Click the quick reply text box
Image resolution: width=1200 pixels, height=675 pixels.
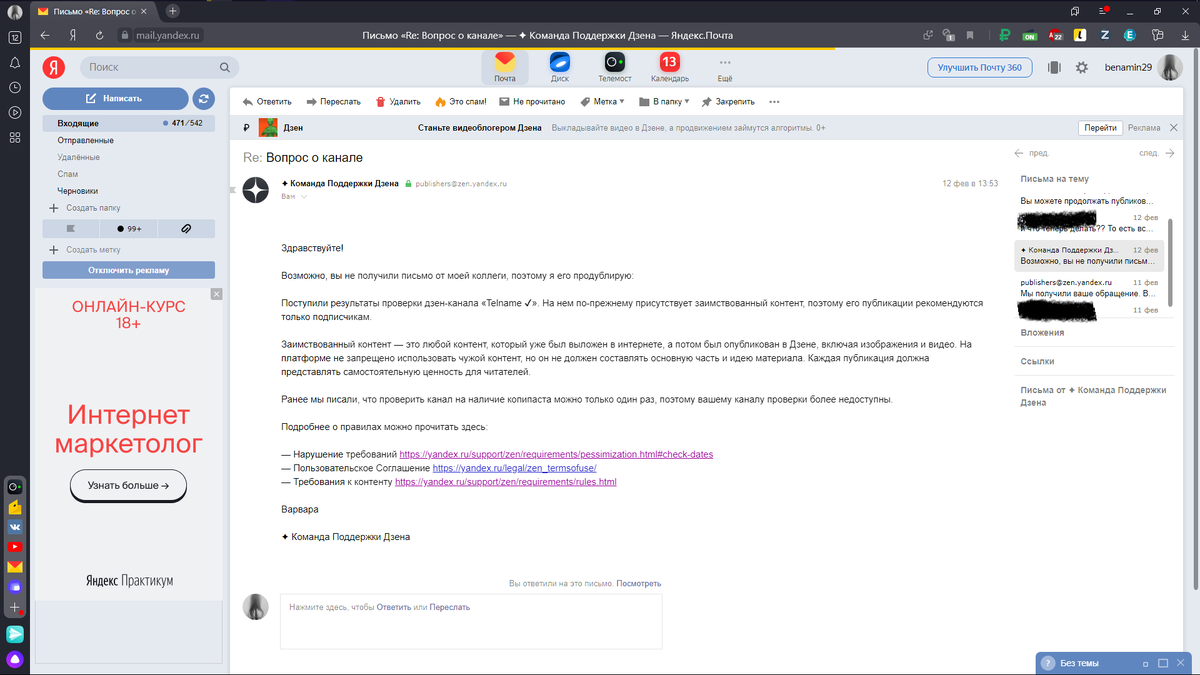click(x=470, y=621)
